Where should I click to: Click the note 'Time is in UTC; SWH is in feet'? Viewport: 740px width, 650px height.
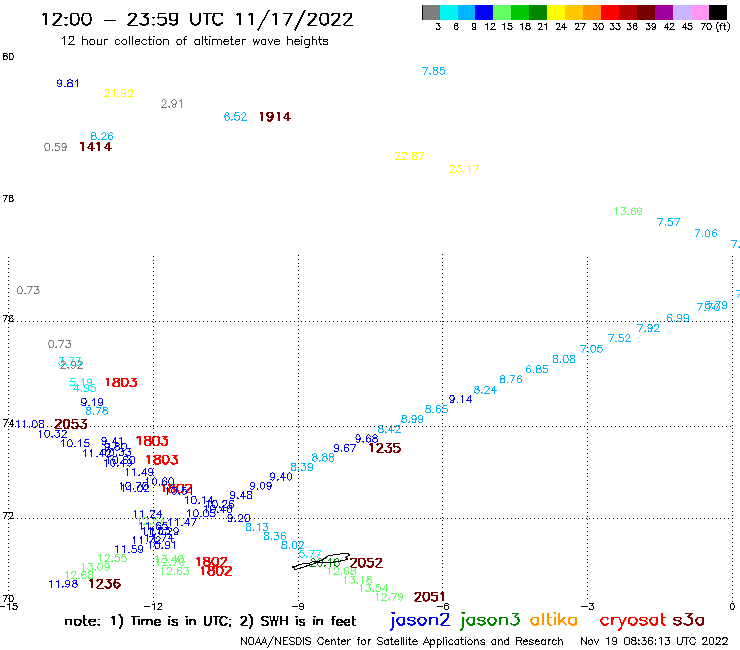click(210, 621)
